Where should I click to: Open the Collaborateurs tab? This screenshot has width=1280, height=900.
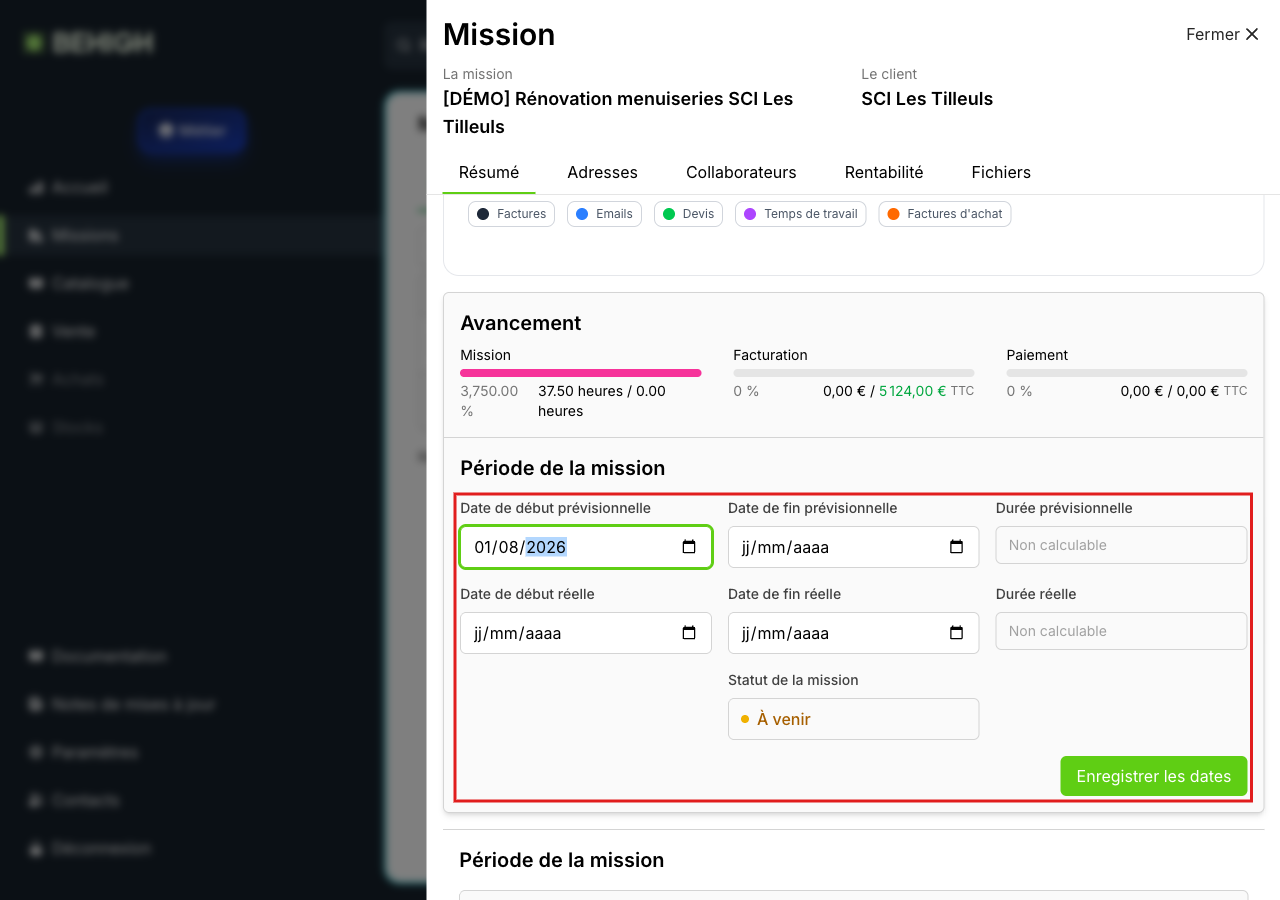pyautogui.click(x=741, y=172)
